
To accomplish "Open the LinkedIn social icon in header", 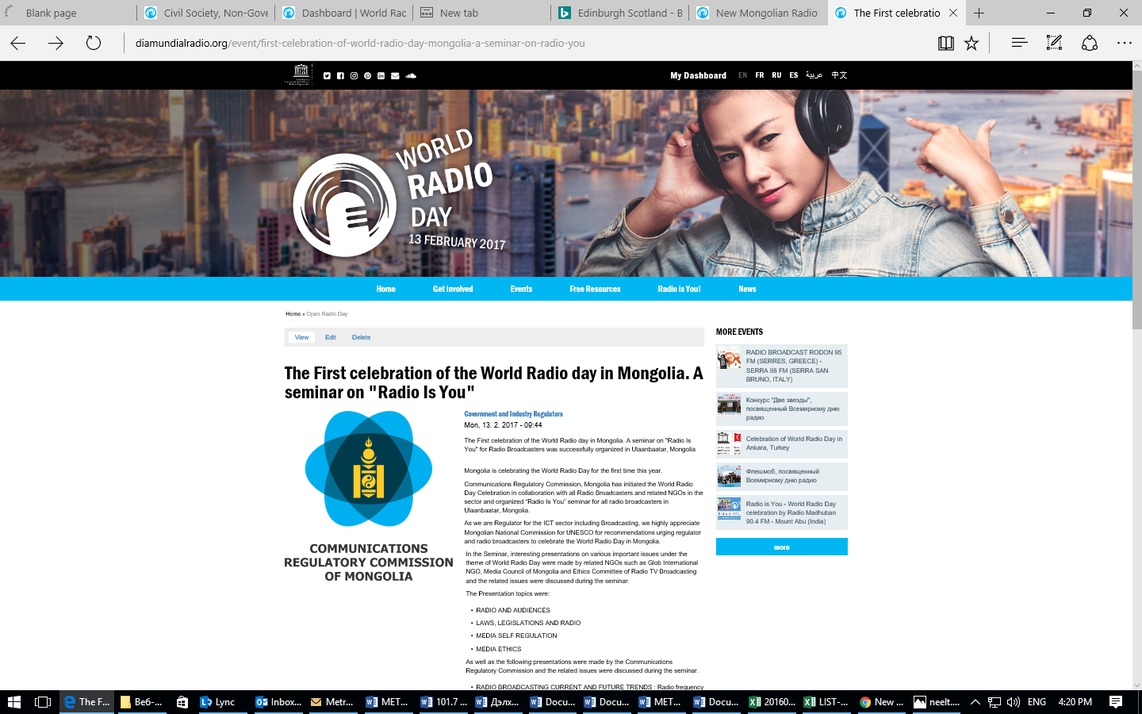I will (381, 76).
